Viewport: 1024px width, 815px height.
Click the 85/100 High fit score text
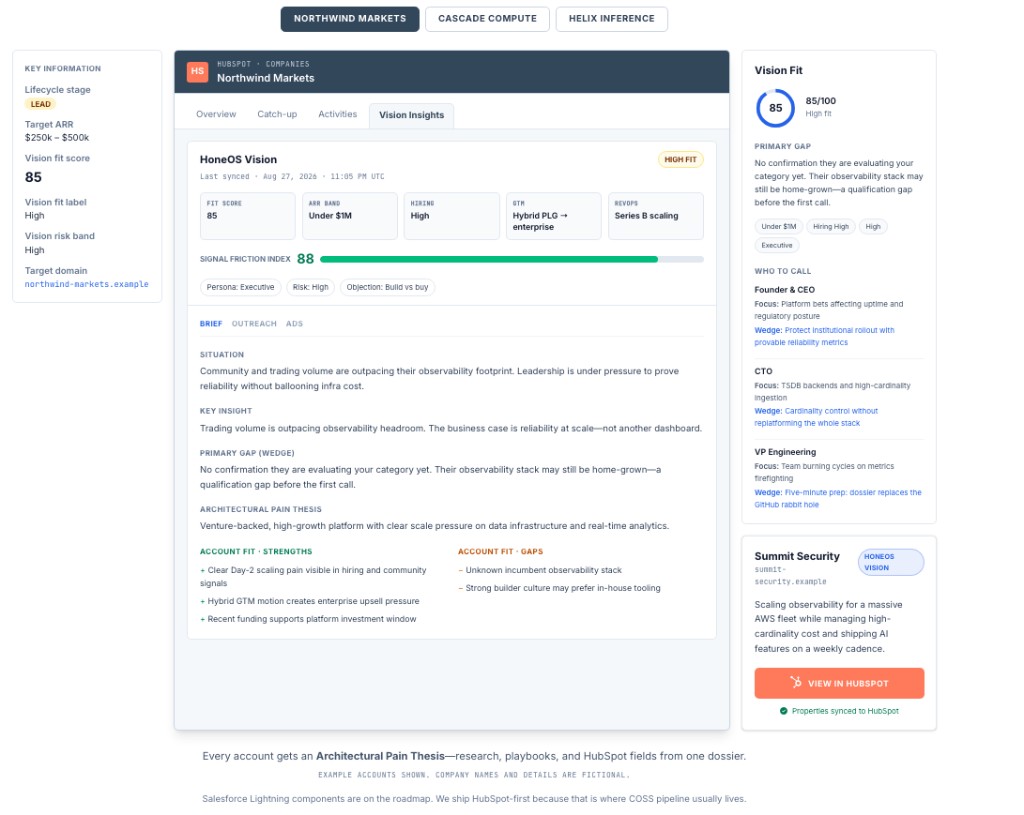(x=820, y=106)
